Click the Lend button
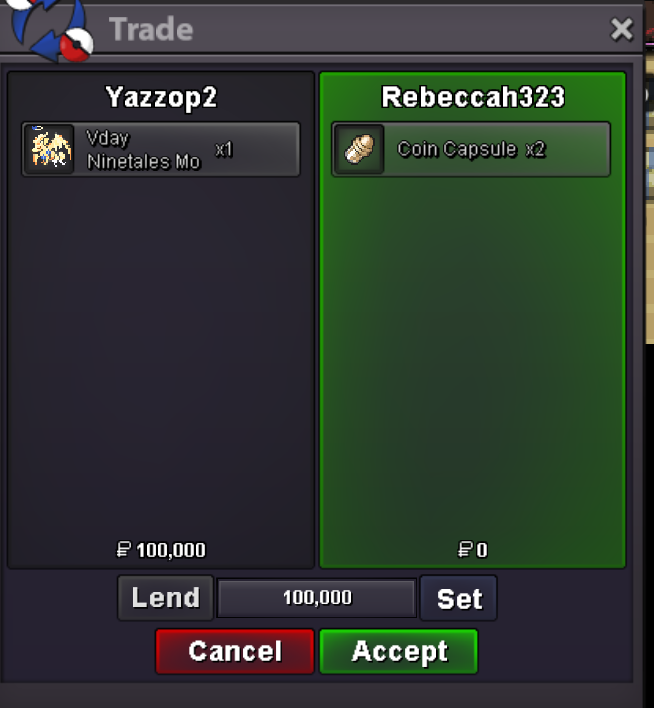The width and height of the screenshot is (654, 708). (x=165, y=598)
